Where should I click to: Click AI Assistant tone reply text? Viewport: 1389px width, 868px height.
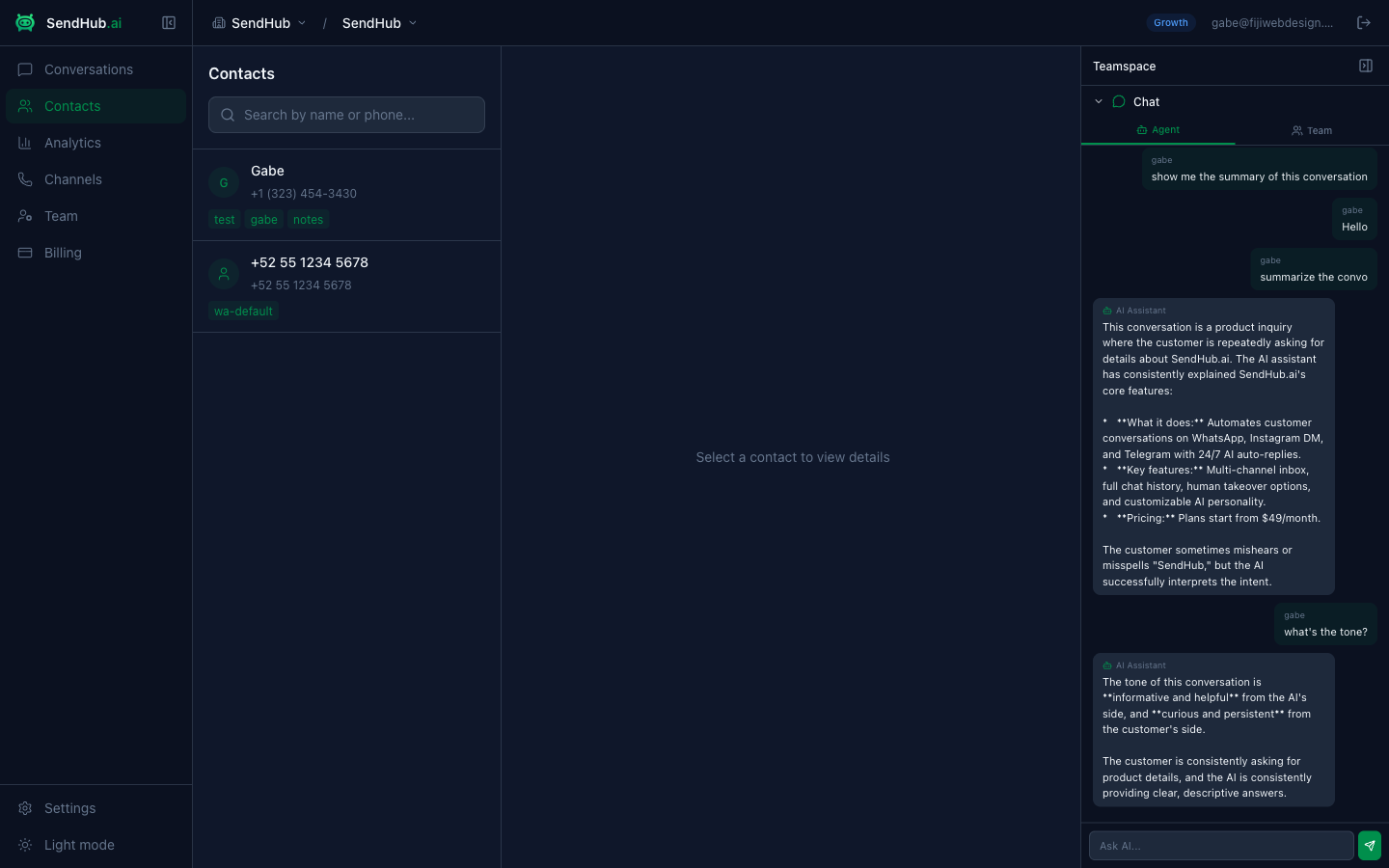tap(1208, 738)
